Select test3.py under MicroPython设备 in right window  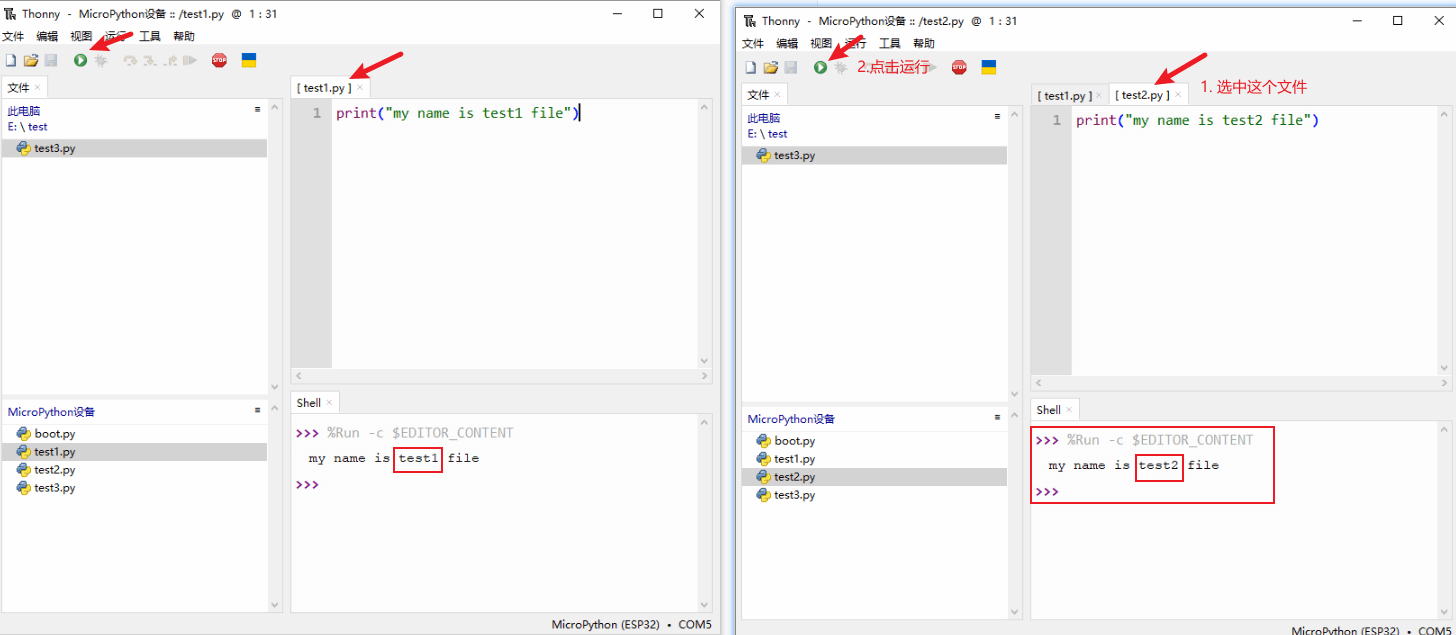pos(794,495)
